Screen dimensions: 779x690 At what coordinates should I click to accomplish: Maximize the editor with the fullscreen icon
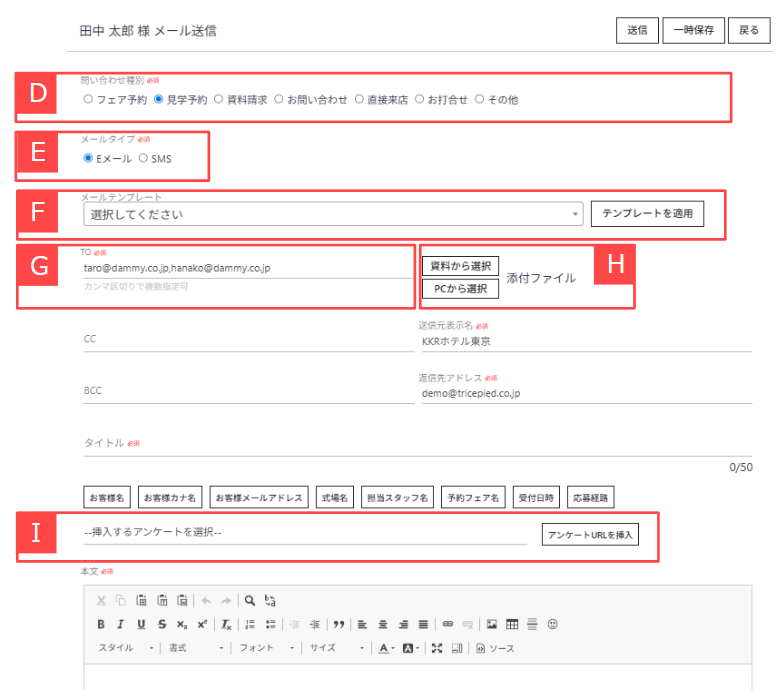(437, 648)
